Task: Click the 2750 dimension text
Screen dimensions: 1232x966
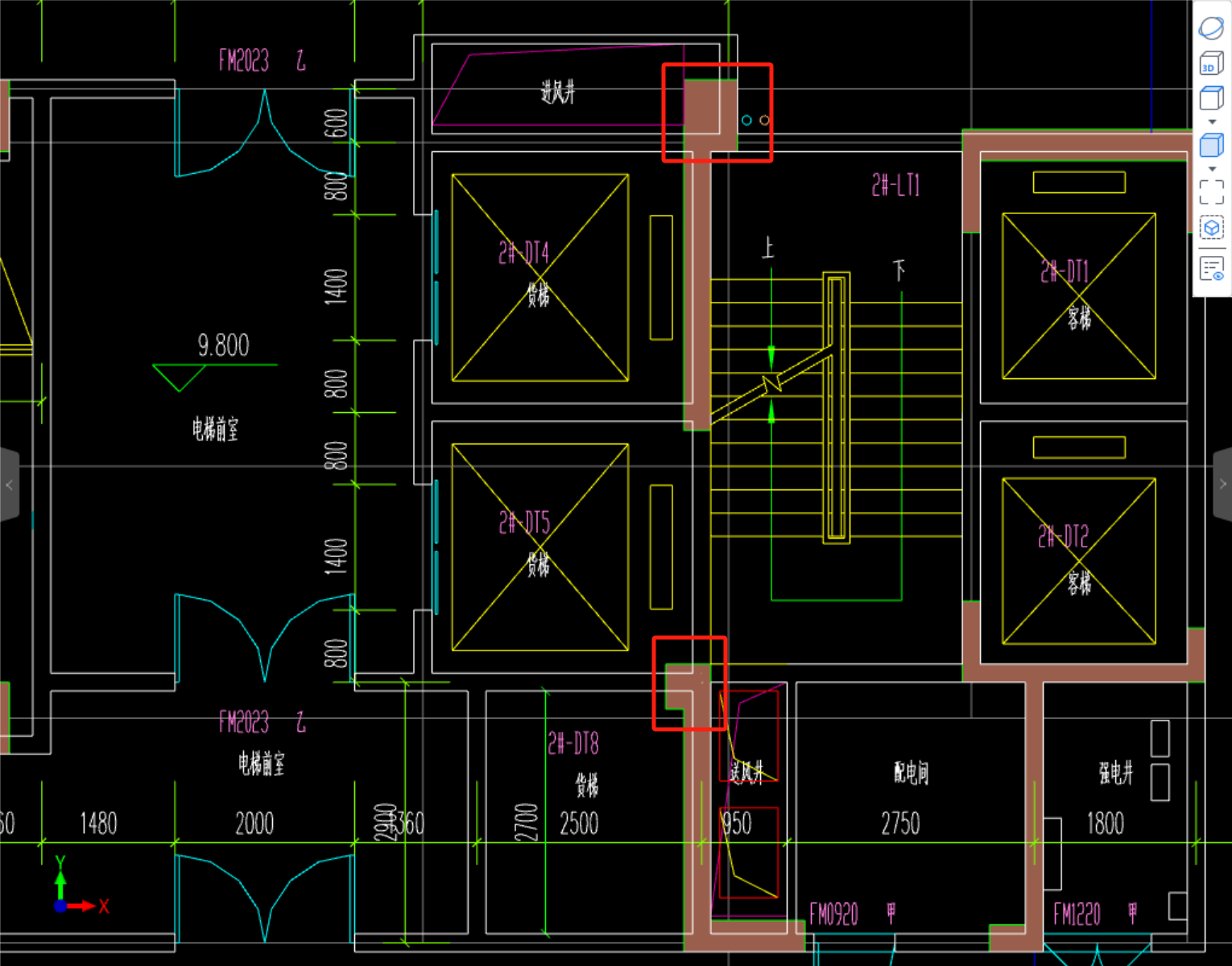Action: tap(900, 824)
